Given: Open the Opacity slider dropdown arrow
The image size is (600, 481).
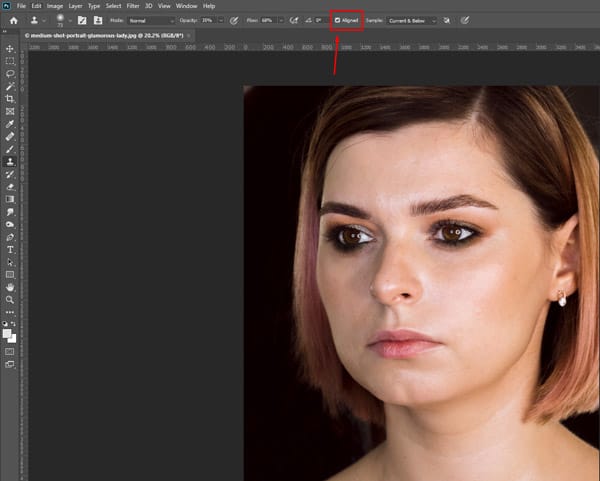Looking at the screenshot, I should pos(221,20).
